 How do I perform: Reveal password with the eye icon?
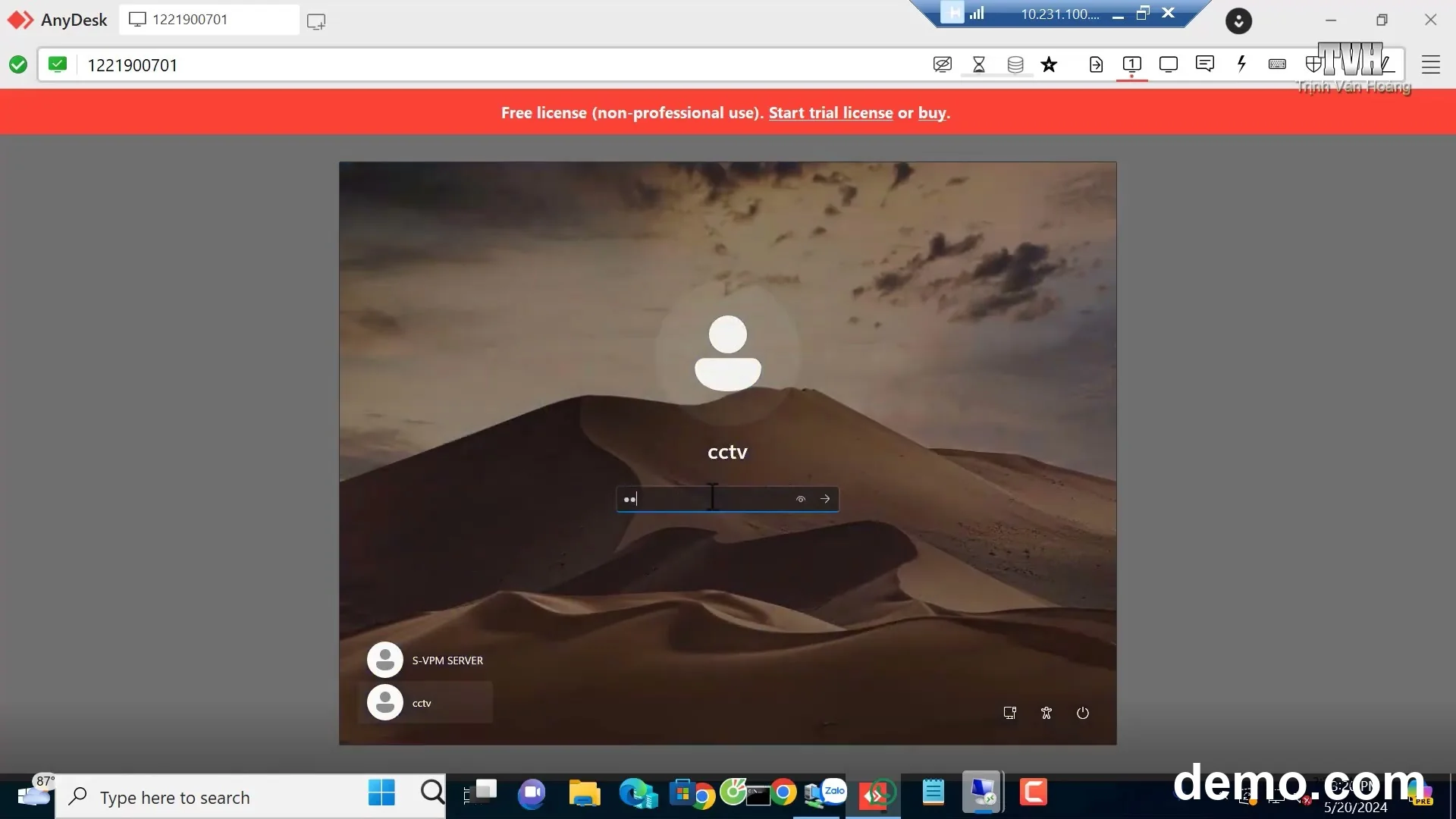[x=800, y=499]
